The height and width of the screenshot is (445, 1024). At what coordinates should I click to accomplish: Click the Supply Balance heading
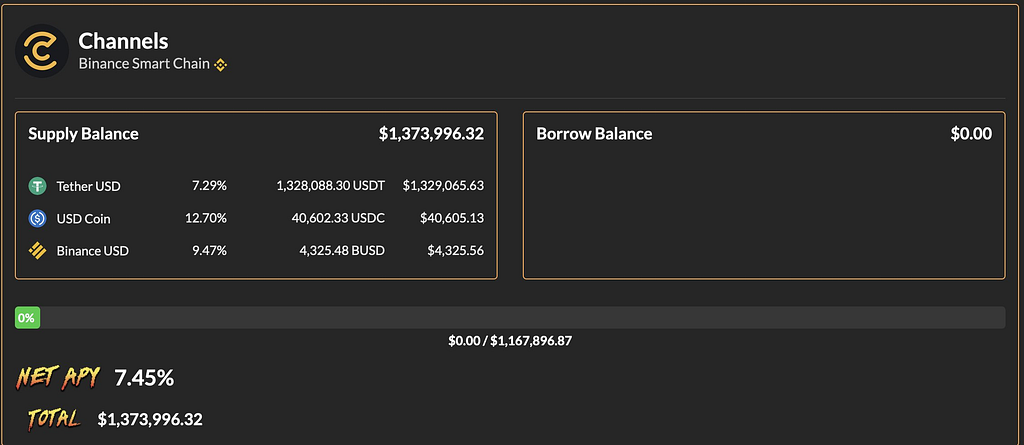83,134
